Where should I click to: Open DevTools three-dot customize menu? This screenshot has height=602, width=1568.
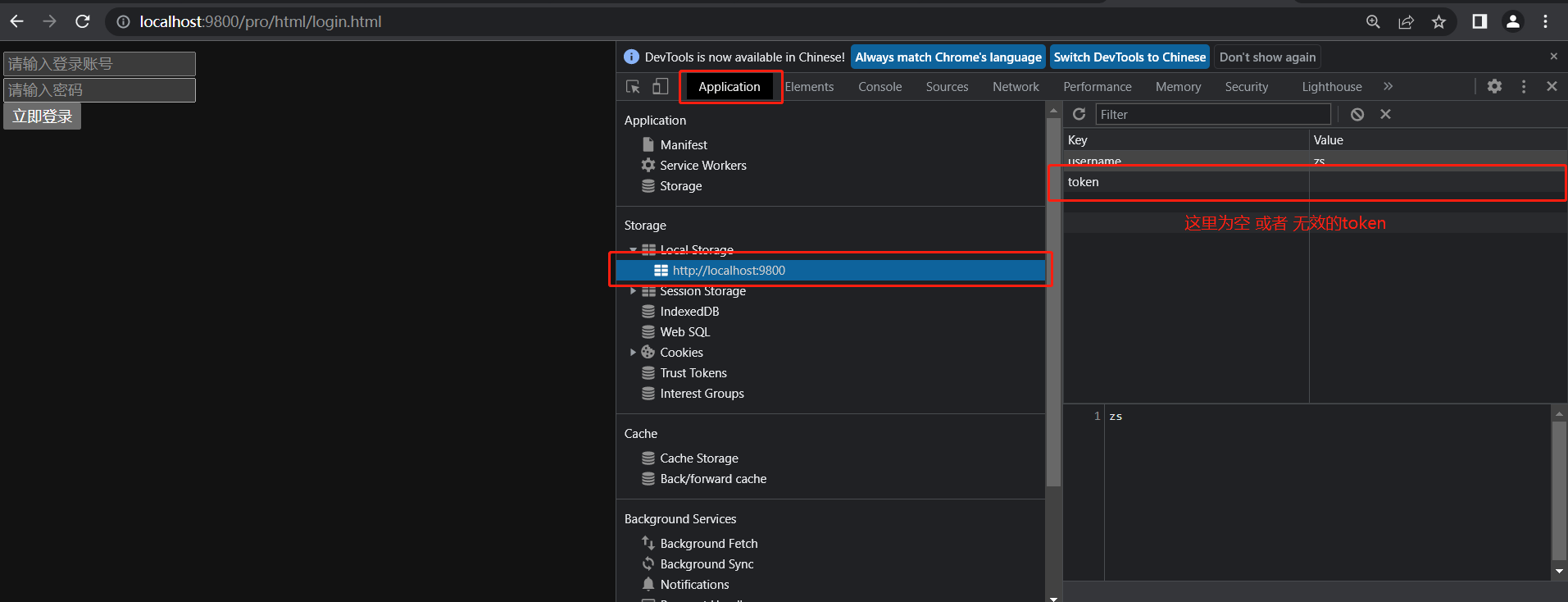(x=1523, y=86)
